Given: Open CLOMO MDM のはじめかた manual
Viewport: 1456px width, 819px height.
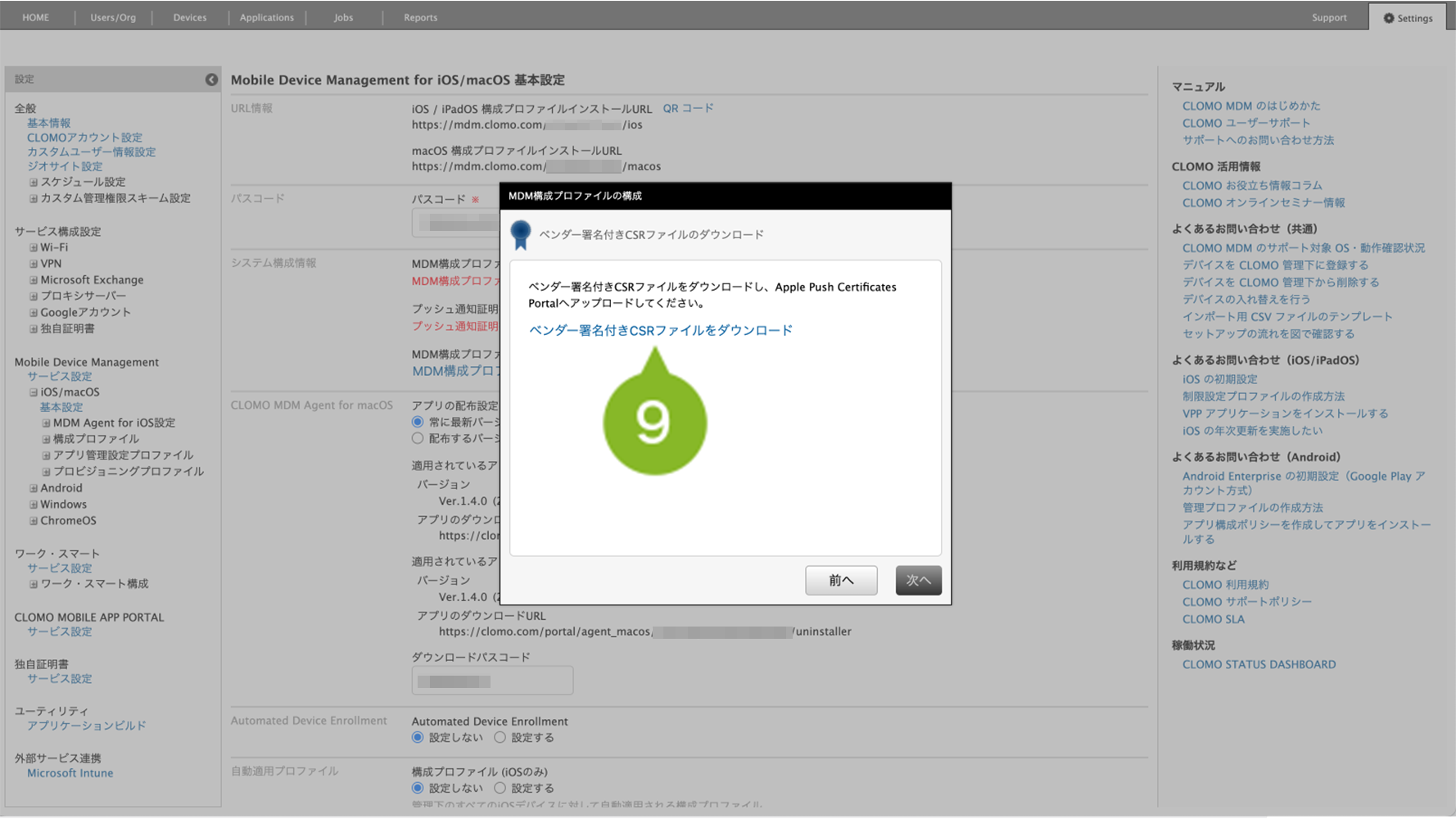Looking at the screenshot, I should pyautogui.click(x=1251, y=106).
